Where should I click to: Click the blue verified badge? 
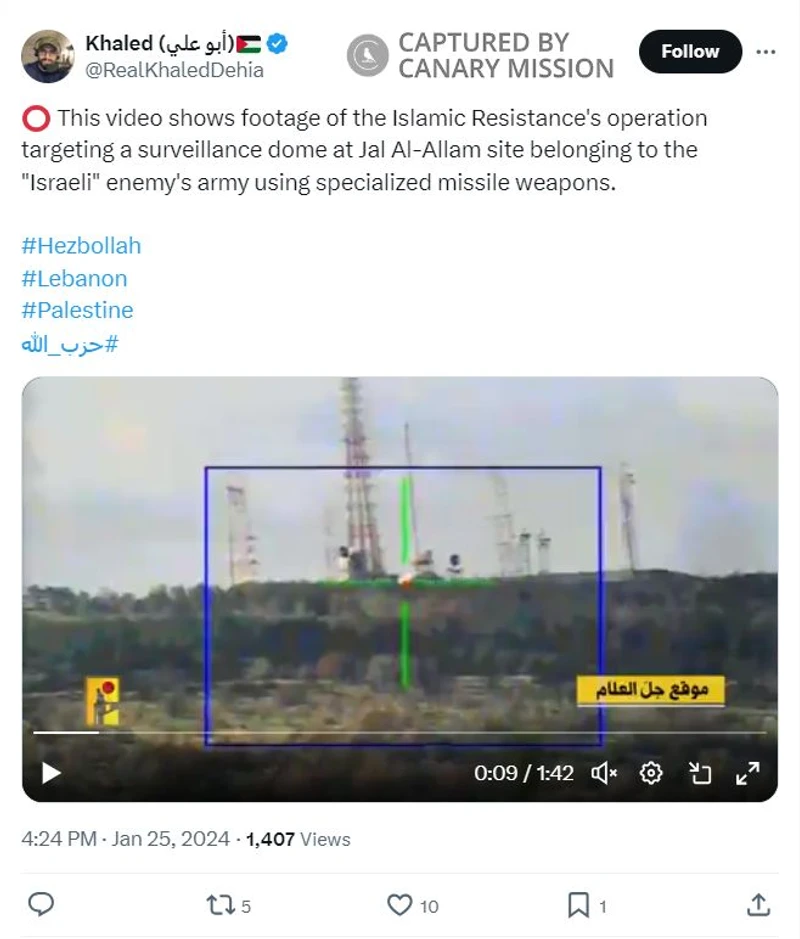click(277, 43)
